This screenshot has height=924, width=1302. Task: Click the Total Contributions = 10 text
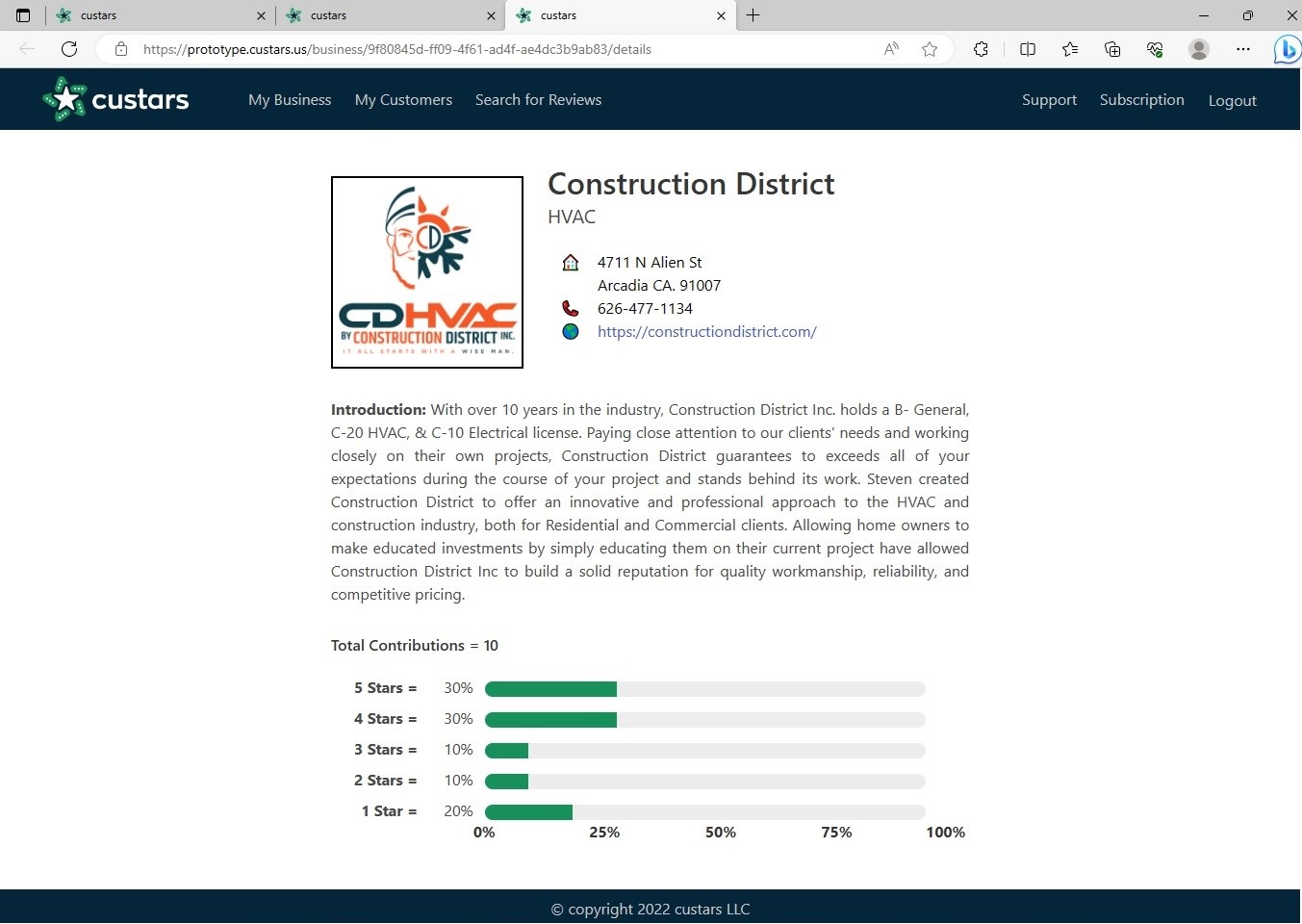click(x=415, y=646)
